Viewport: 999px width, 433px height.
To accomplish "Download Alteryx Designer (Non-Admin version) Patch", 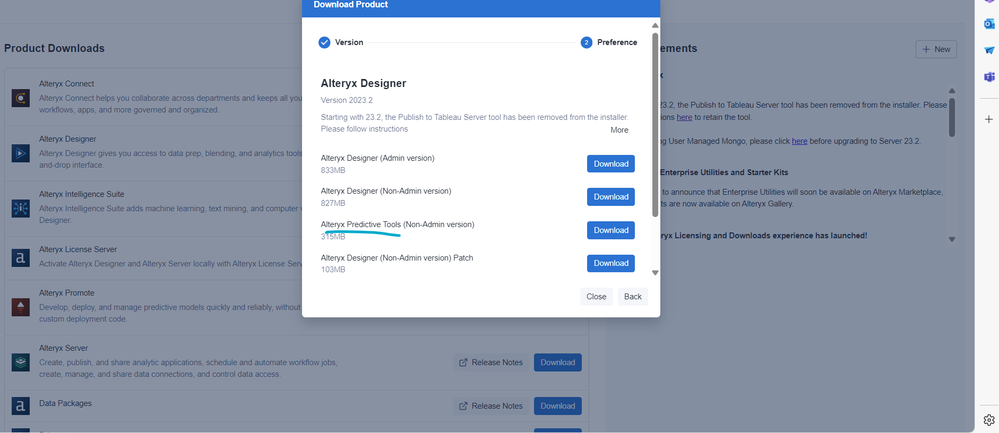I will coord(610,263).
